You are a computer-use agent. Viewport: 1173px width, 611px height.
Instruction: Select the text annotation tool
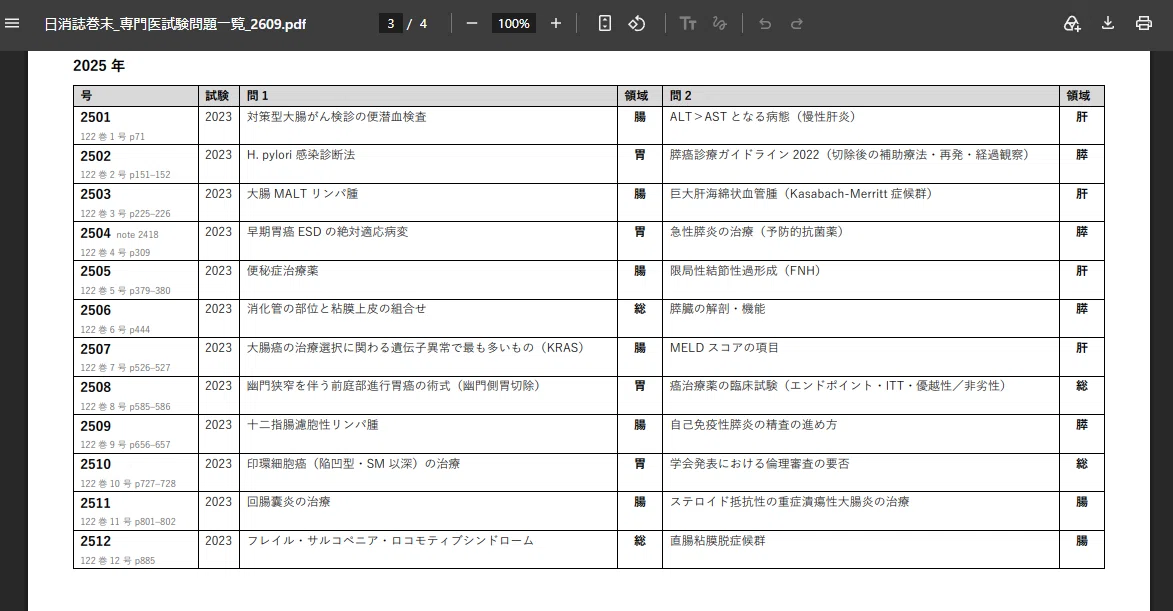[x=687, y=23]
